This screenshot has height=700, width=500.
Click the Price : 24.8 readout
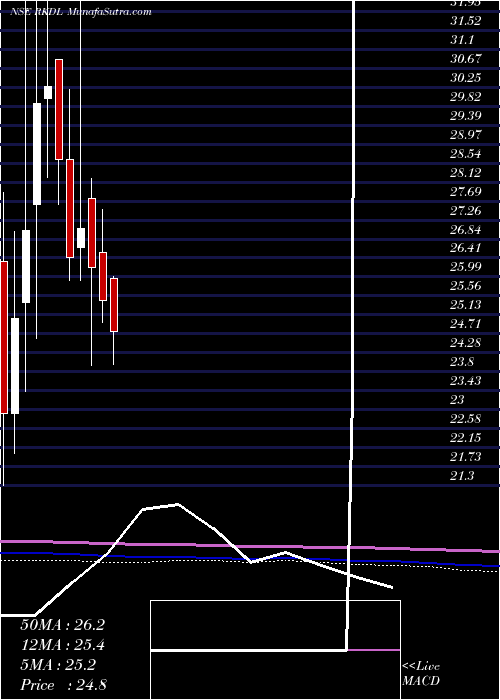pos(63,684)
